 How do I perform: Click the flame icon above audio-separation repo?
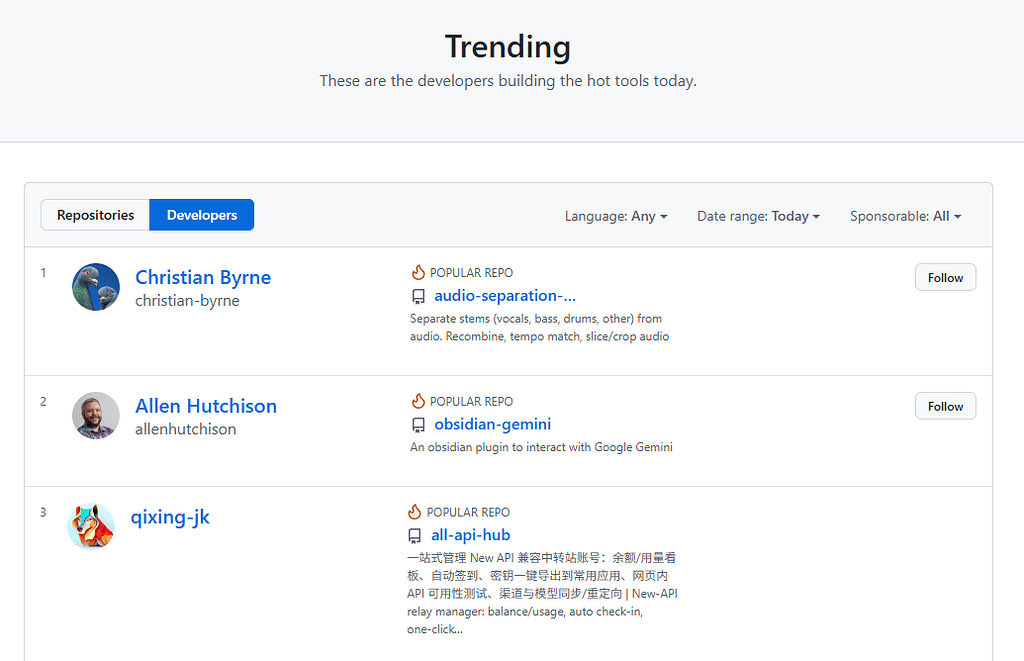point(418,272)
